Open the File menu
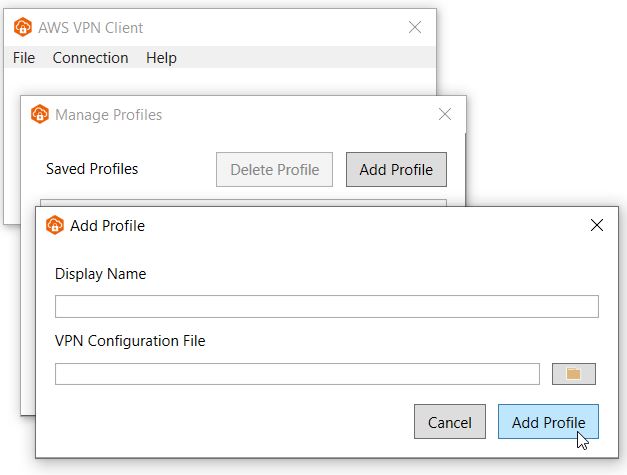627x475 pixels. coord(24,58)
